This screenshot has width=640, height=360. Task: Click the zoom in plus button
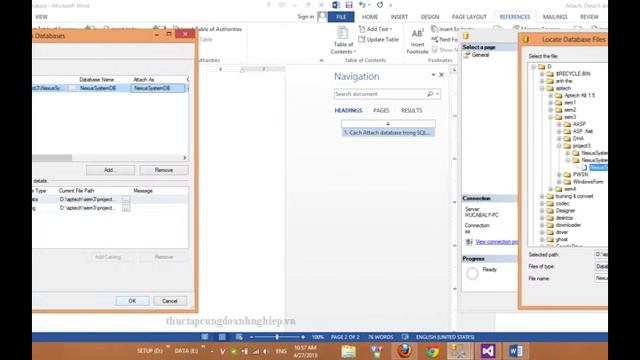303,337
